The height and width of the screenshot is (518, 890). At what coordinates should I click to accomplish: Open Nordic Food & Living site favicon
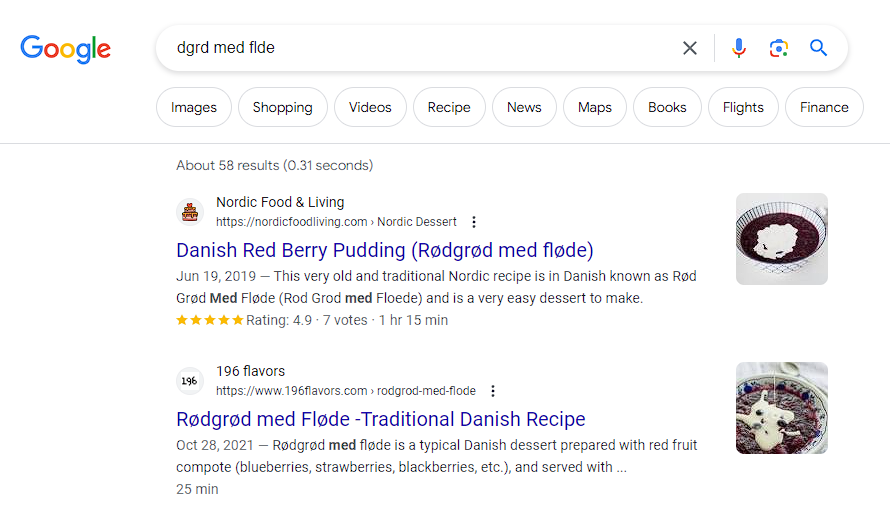click(x=190, y=212)
